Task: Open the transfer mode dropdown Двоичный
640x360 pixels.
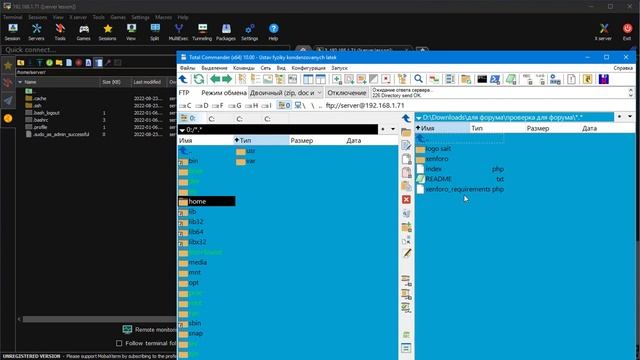Action: click(286, 93)
